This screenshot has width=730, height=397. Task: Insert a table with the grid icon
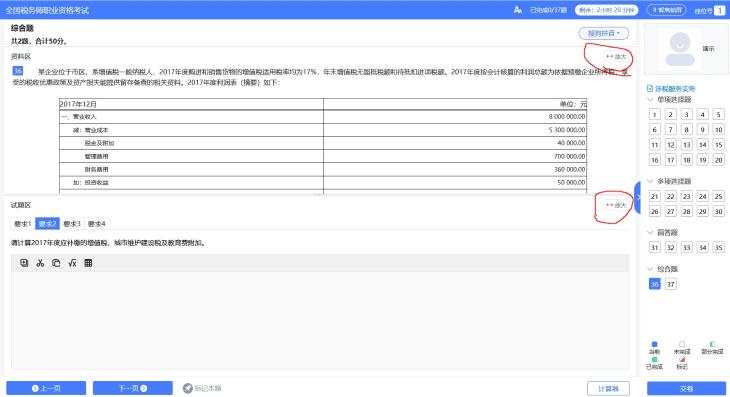[88, 263]
